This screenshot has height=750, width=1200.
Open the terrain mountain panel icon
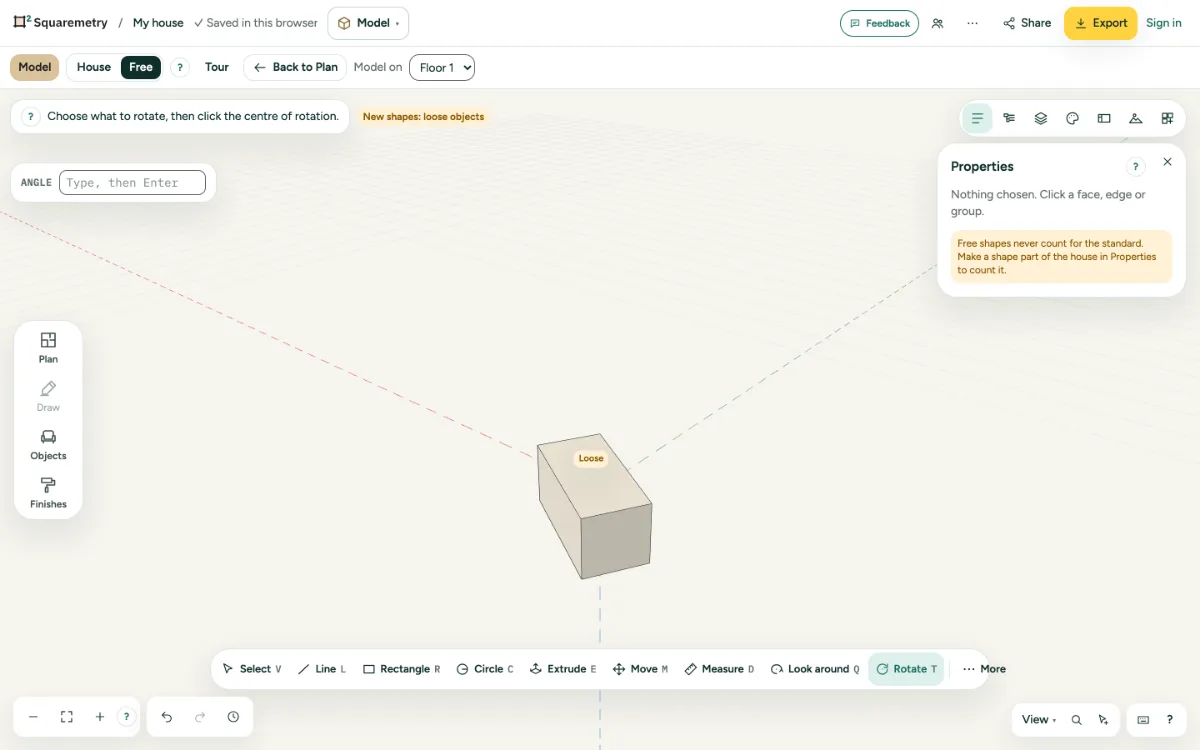[1136, 118]
